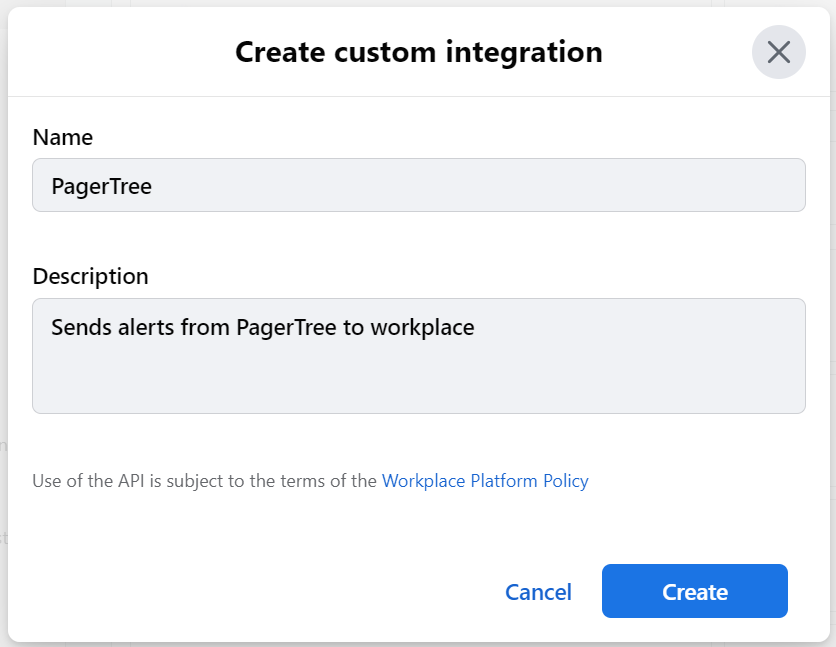The image size is (836, 647).
Task: Click the 'Use of the API' terms text
Action: (90, 481)
